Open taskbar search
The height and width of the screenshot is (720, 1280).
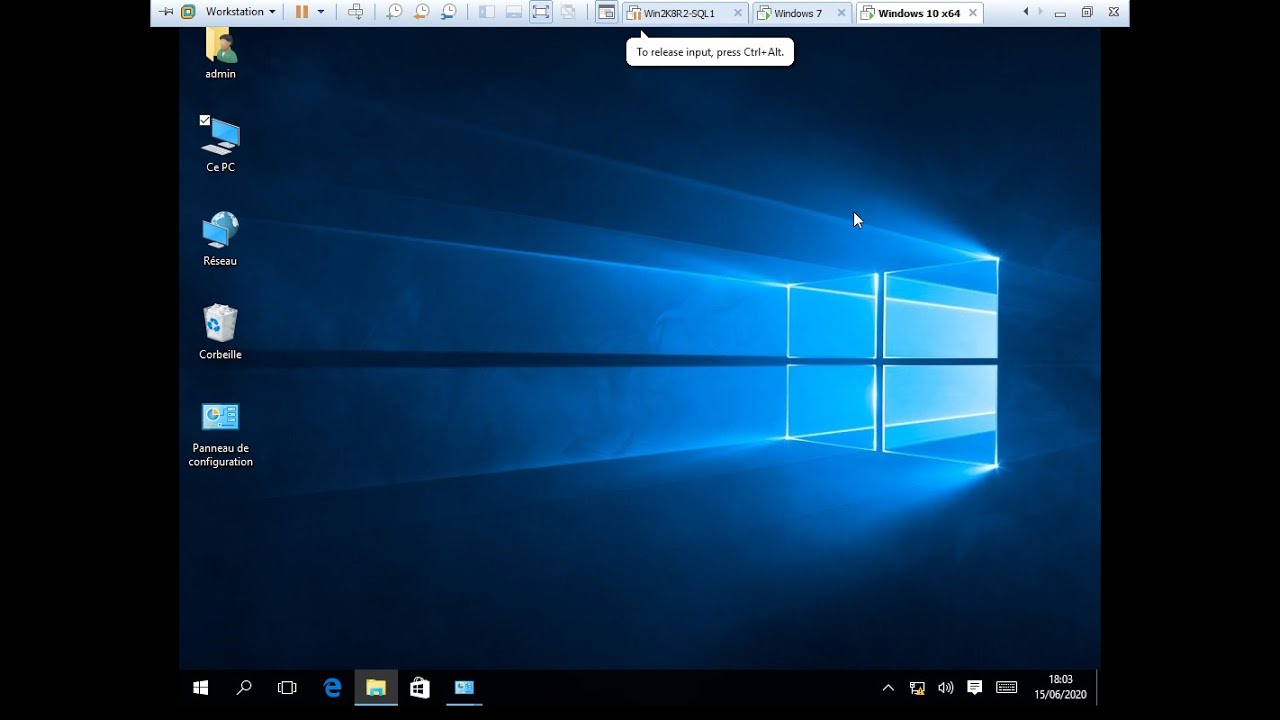pos(244,688)
